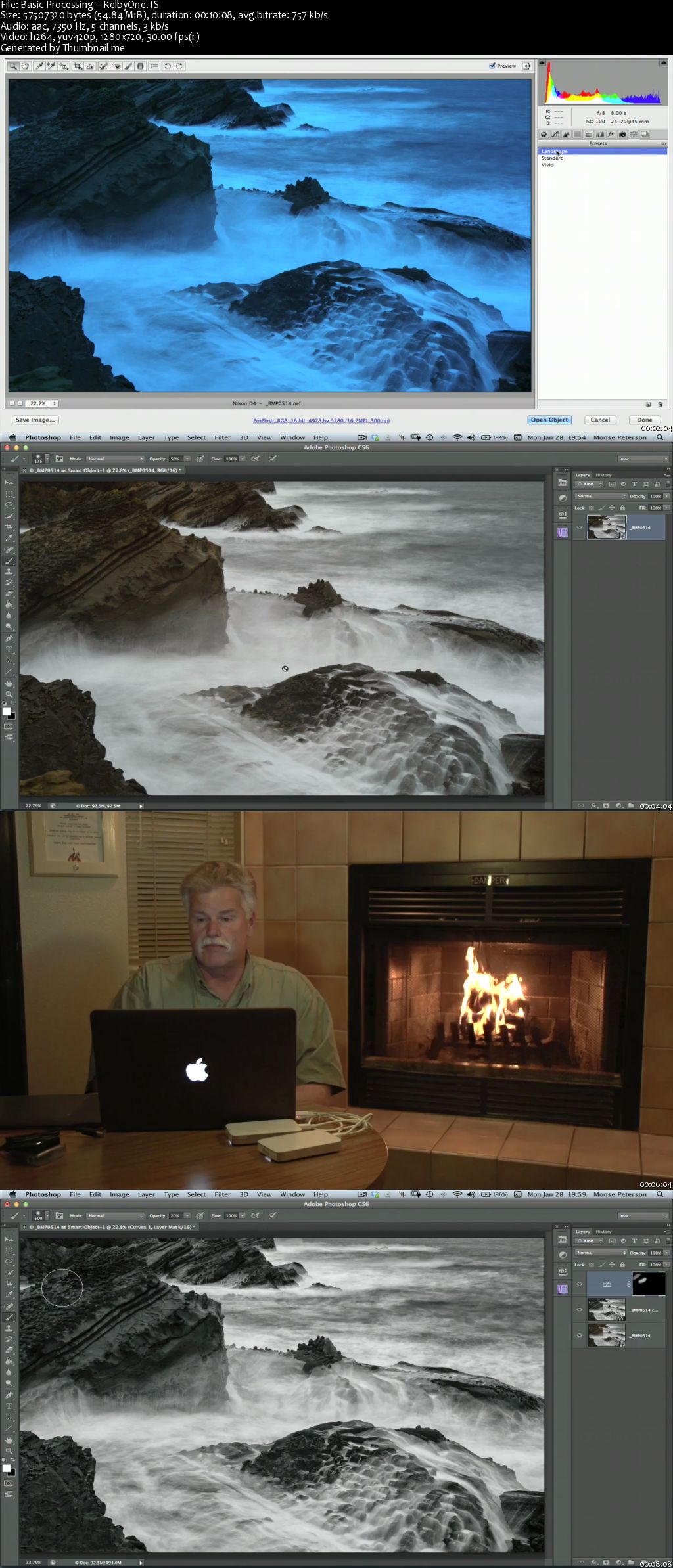Viewport: 673px width, 1568px height.
Task: Click Done button in Camera Raw
Action: pos(645,420)
